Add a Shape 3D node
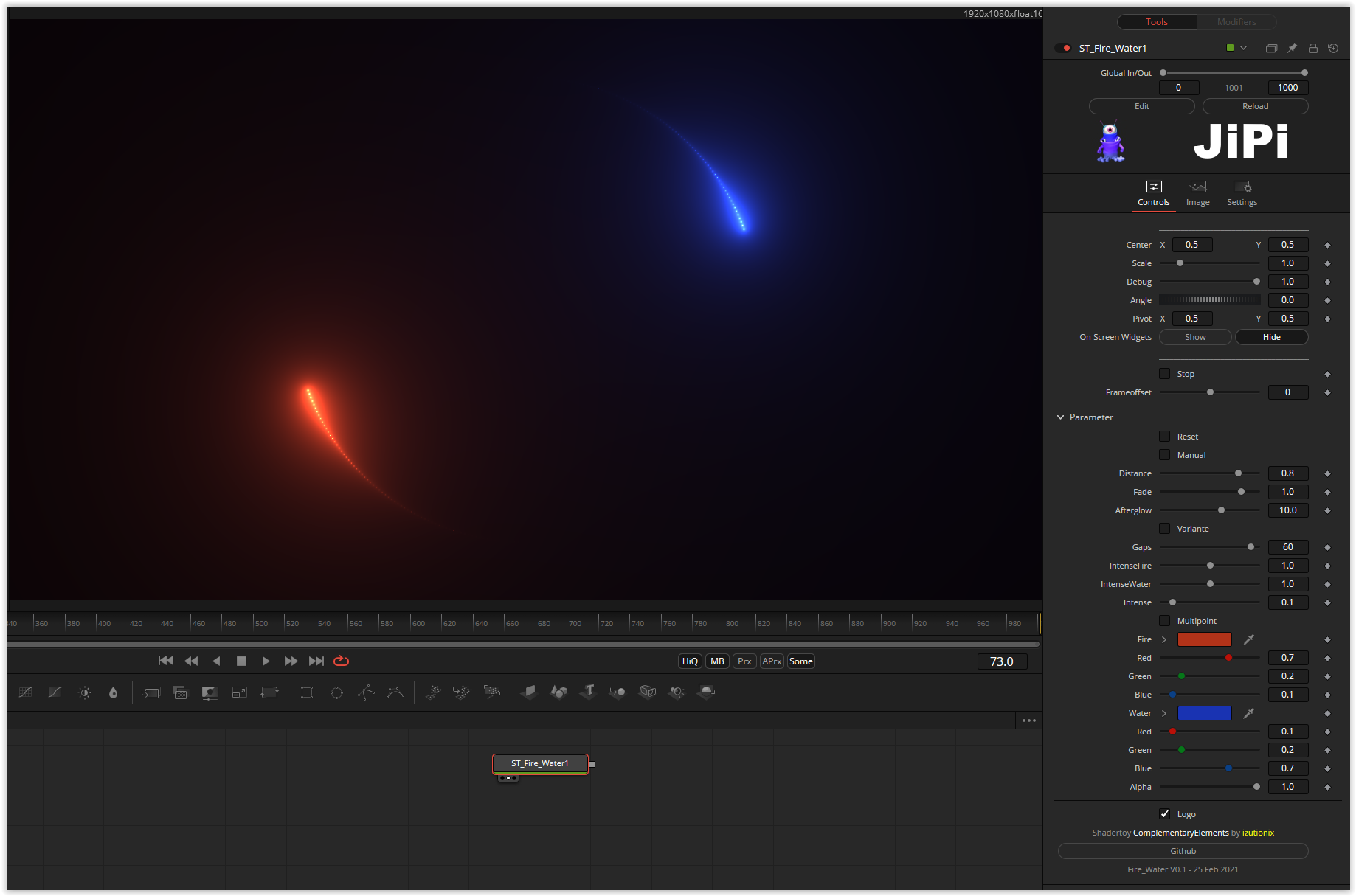 (558, 692)
